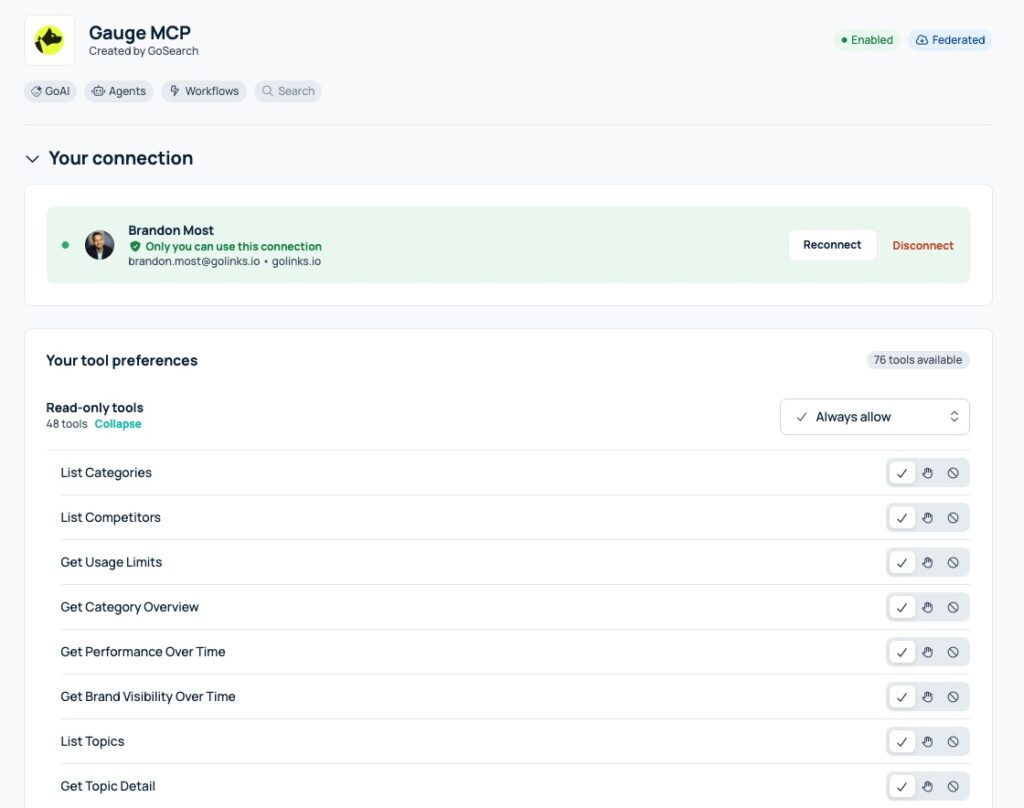Click the Read-only tools heading
1024x808 pixels.
coord(95,408)
